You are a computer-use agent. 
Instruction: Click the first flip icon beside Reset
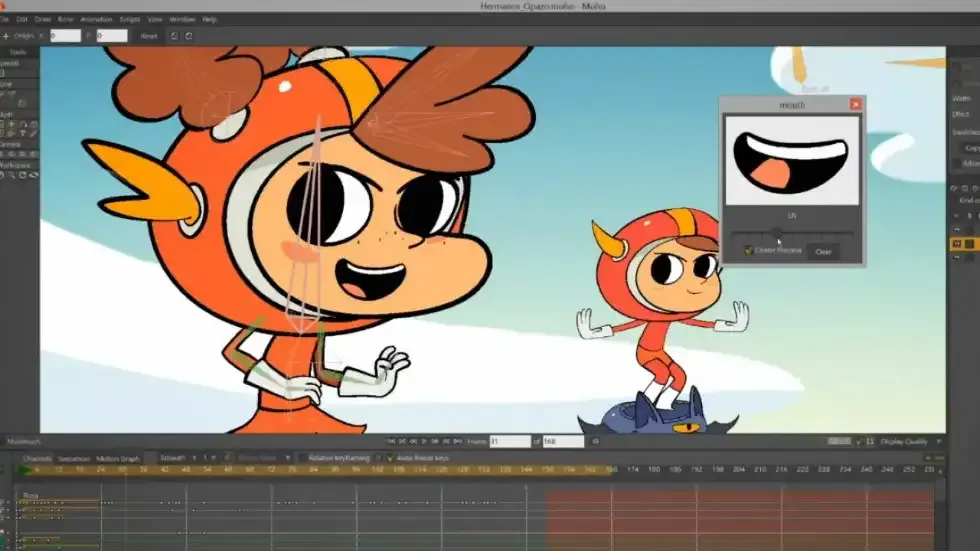click(173, 36)
